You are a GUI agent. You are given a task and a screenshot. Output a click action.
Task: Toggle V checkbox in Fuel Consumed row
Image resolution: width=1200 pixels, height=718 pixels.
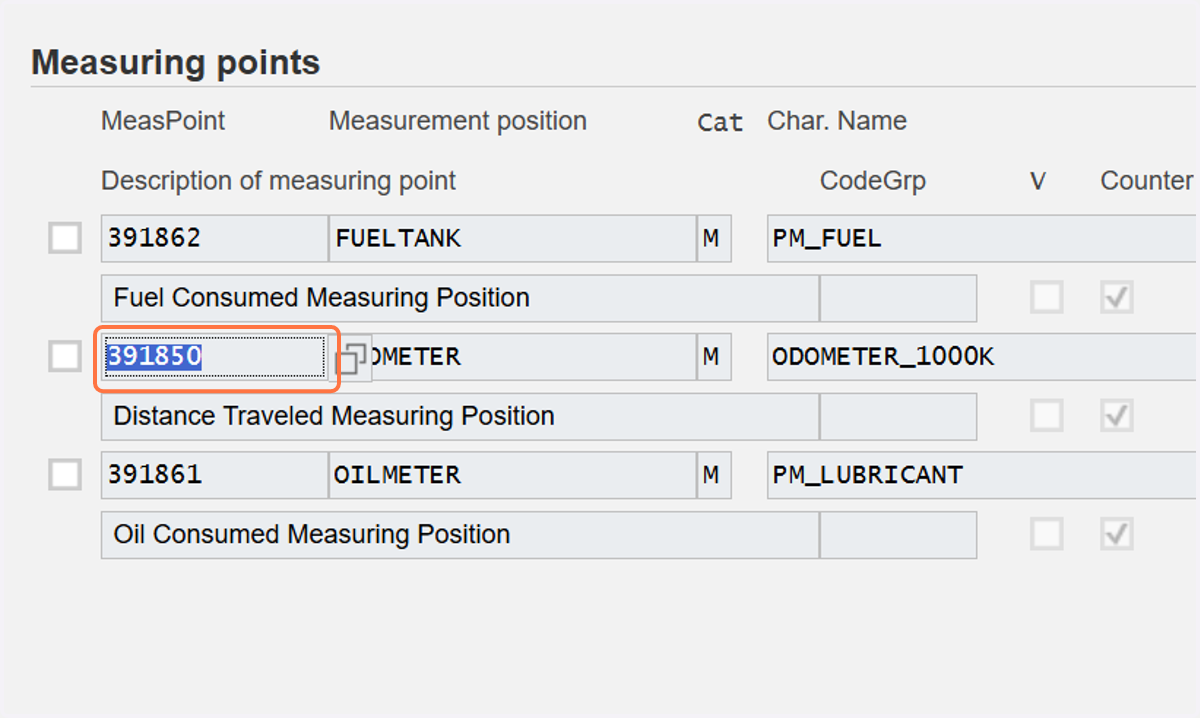tap(1046, 297)
